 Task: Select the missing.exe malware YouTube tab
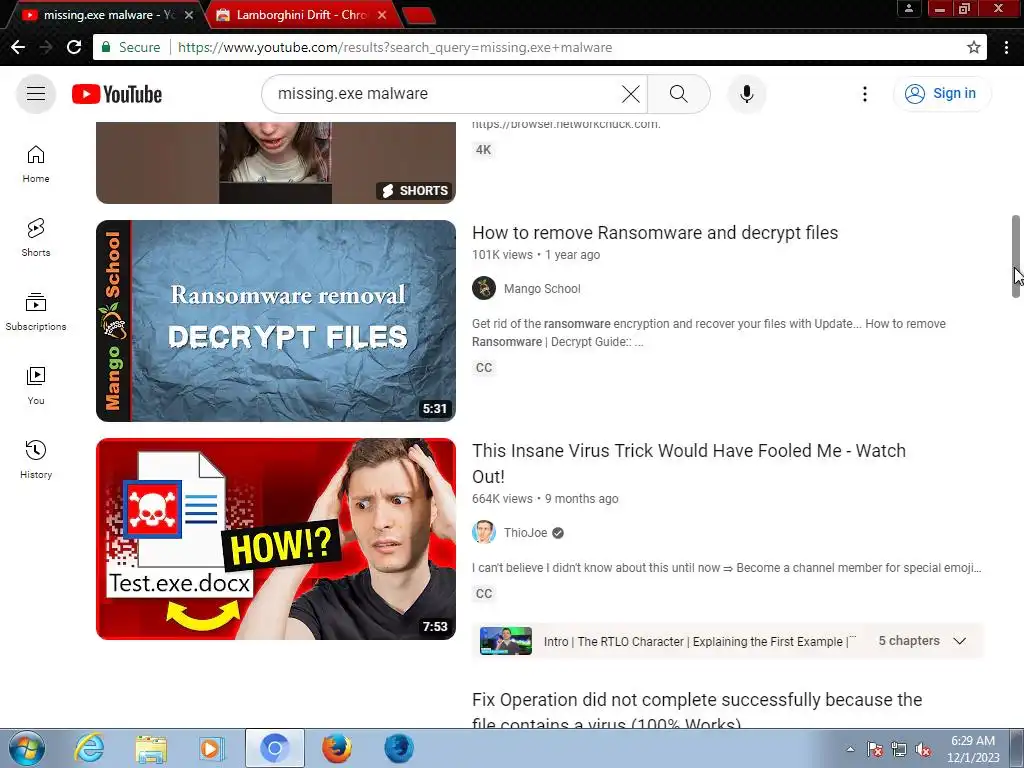[x=101, y=14]
